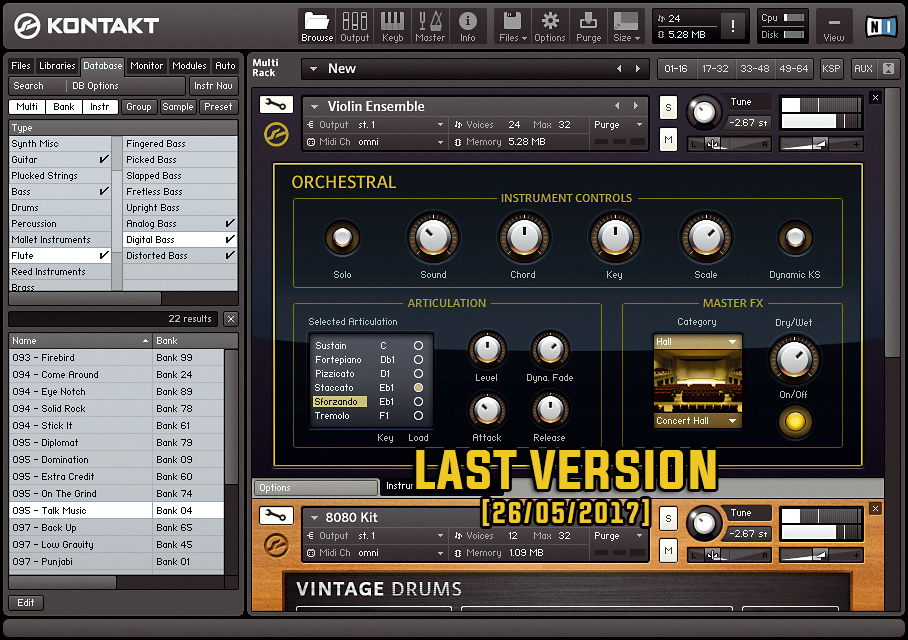The image size is (908, 640).
Task: Click 8080 Kit Kontakt logo icon
Action: coord(276,546)
